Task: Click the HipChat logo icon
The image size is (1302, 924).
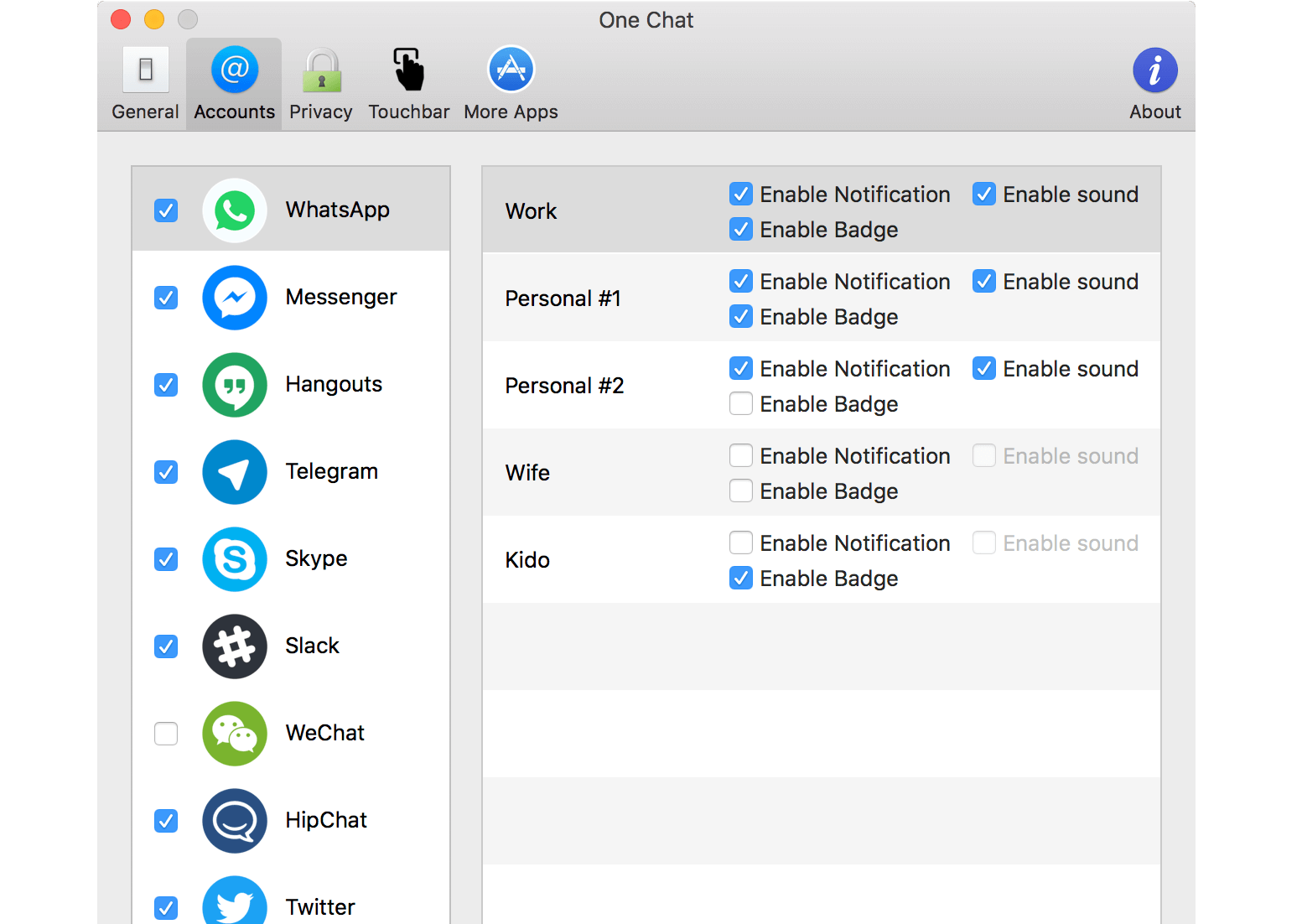Action: (235, 821)
